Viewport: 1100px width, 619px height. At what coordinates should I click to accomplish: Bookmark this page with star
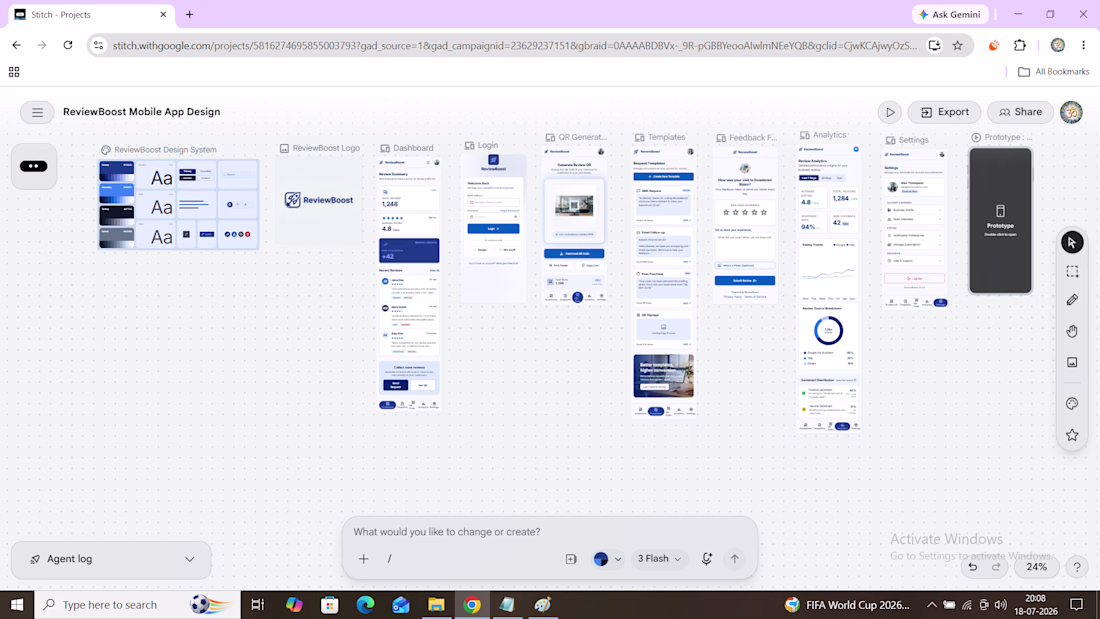pyautogui.click(x=958, y=46)
